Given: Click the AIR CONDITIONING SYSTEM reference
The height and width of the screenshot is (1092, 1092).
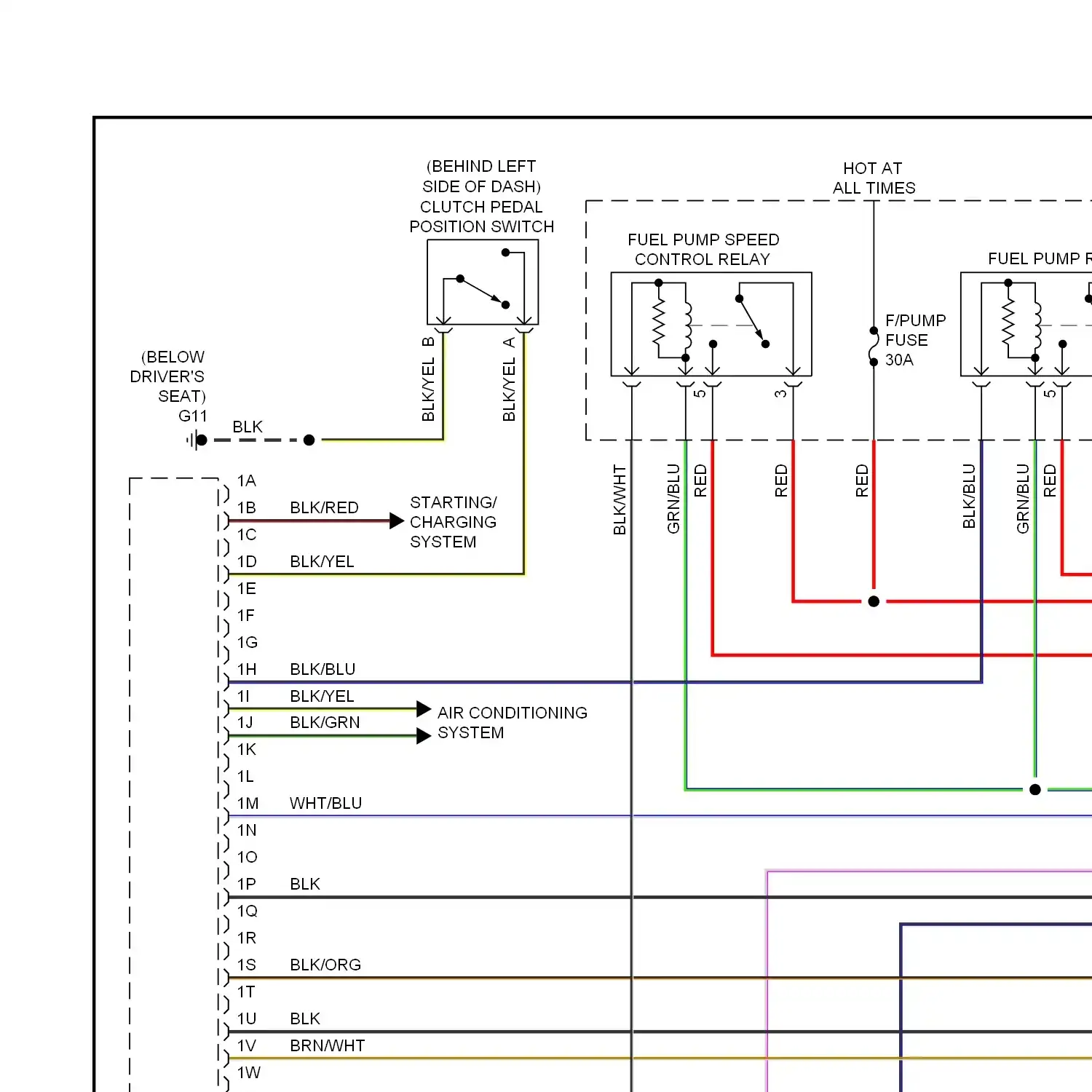Looking at the screenshot, I should [513, 722].
